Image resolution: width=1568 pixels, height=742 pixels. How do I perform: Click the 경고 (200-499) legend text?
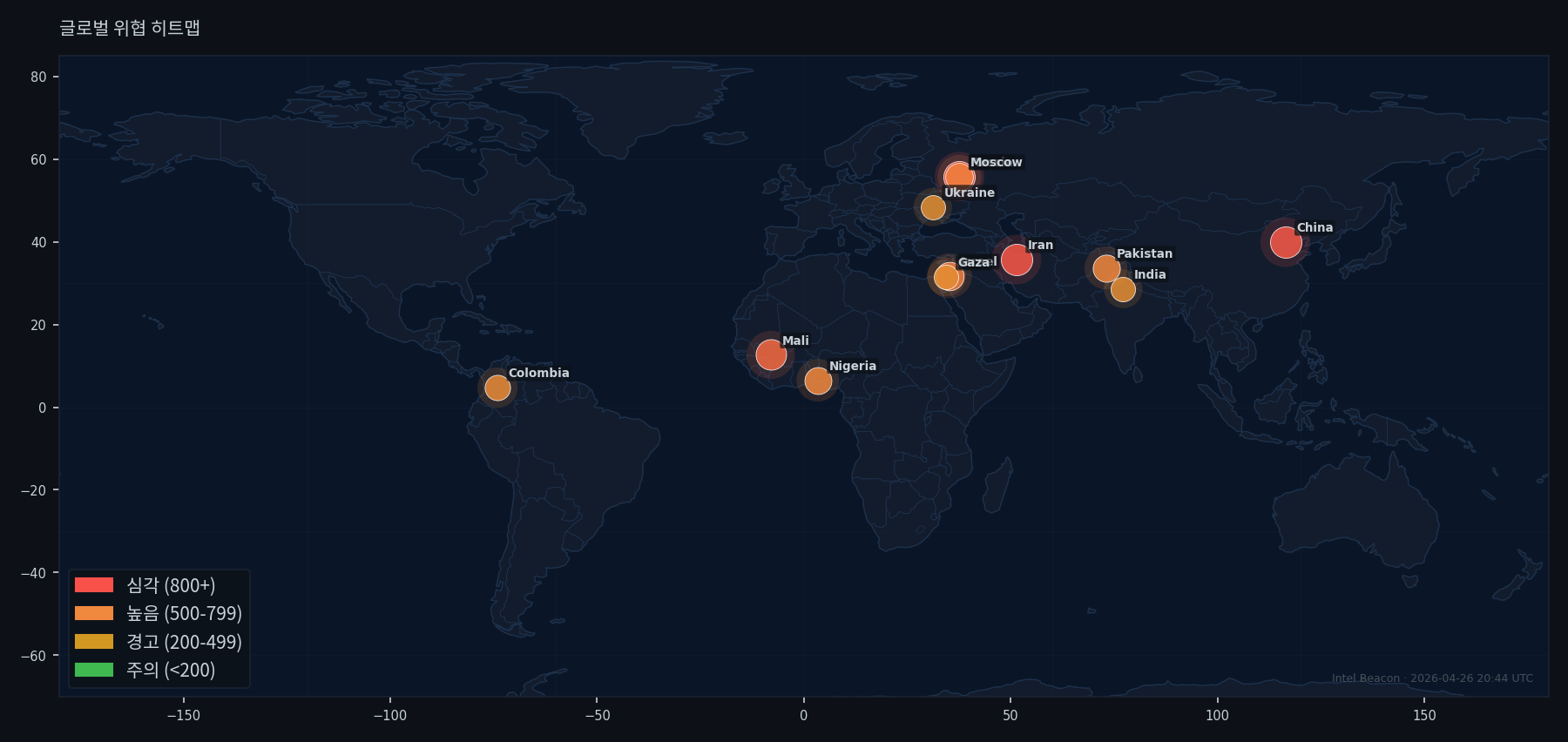point(185,642)
